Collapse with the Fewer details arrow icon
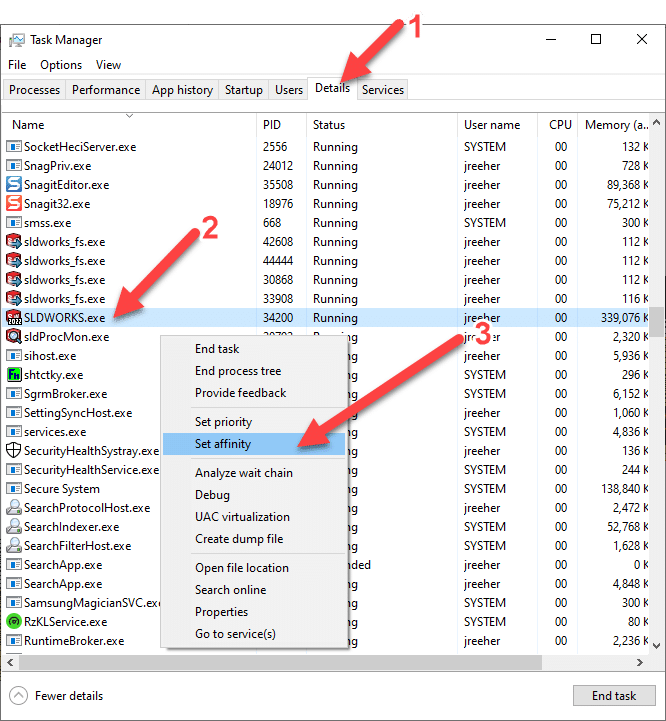Viewport: 666px width, 721px height. point(18,695)
